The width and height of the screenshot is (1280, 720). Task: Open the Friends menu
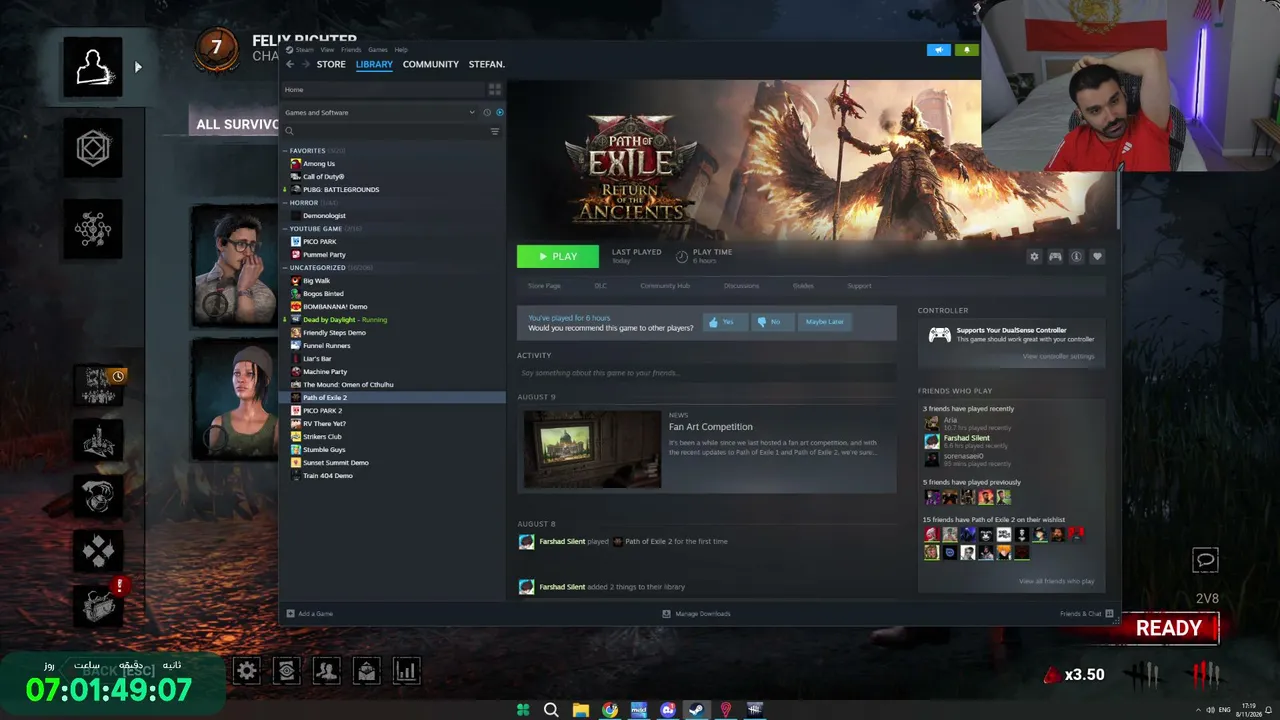coord(351,50)
